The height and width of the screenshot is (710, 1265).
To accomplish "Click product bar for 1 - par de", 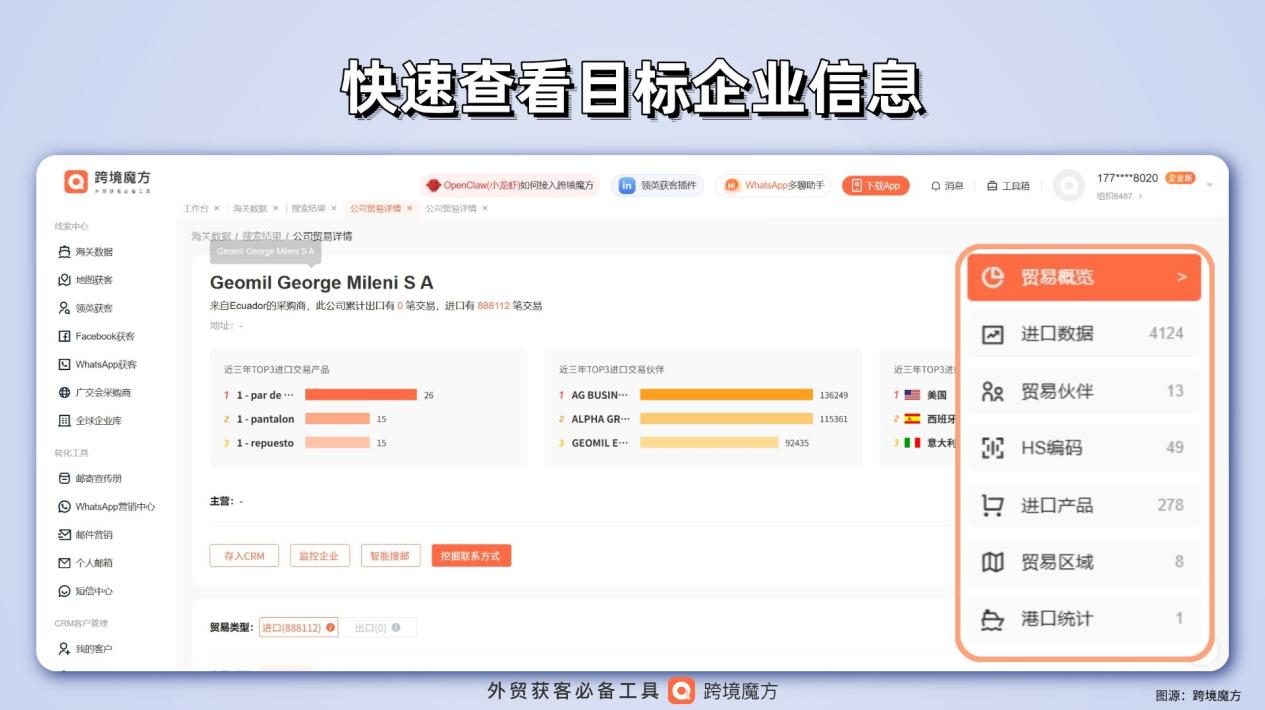I will [x=360, y=395].
